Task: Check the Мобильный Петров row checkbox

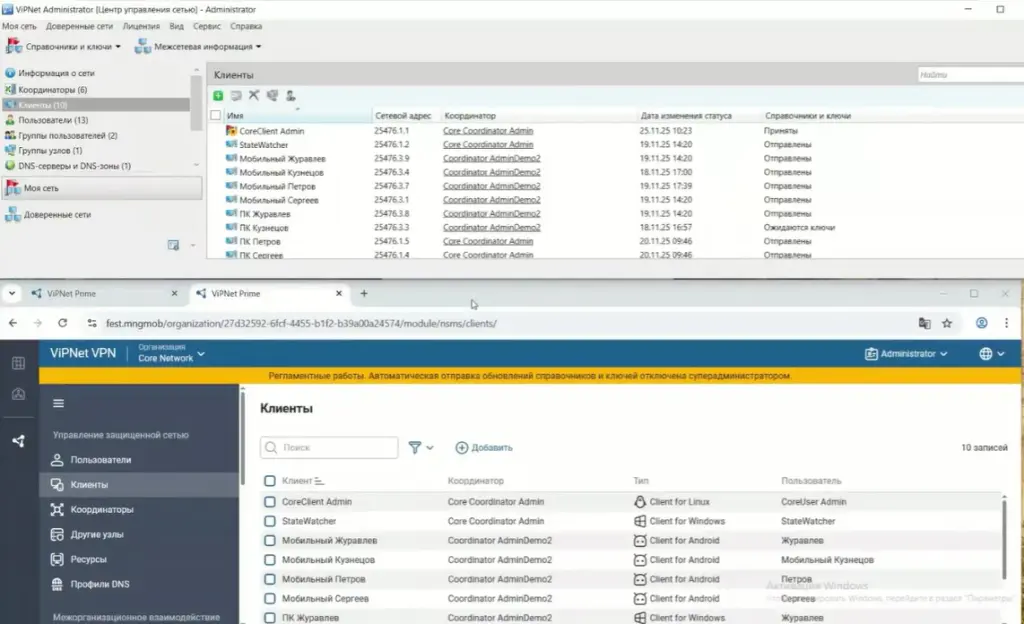Action: [270, 579]
